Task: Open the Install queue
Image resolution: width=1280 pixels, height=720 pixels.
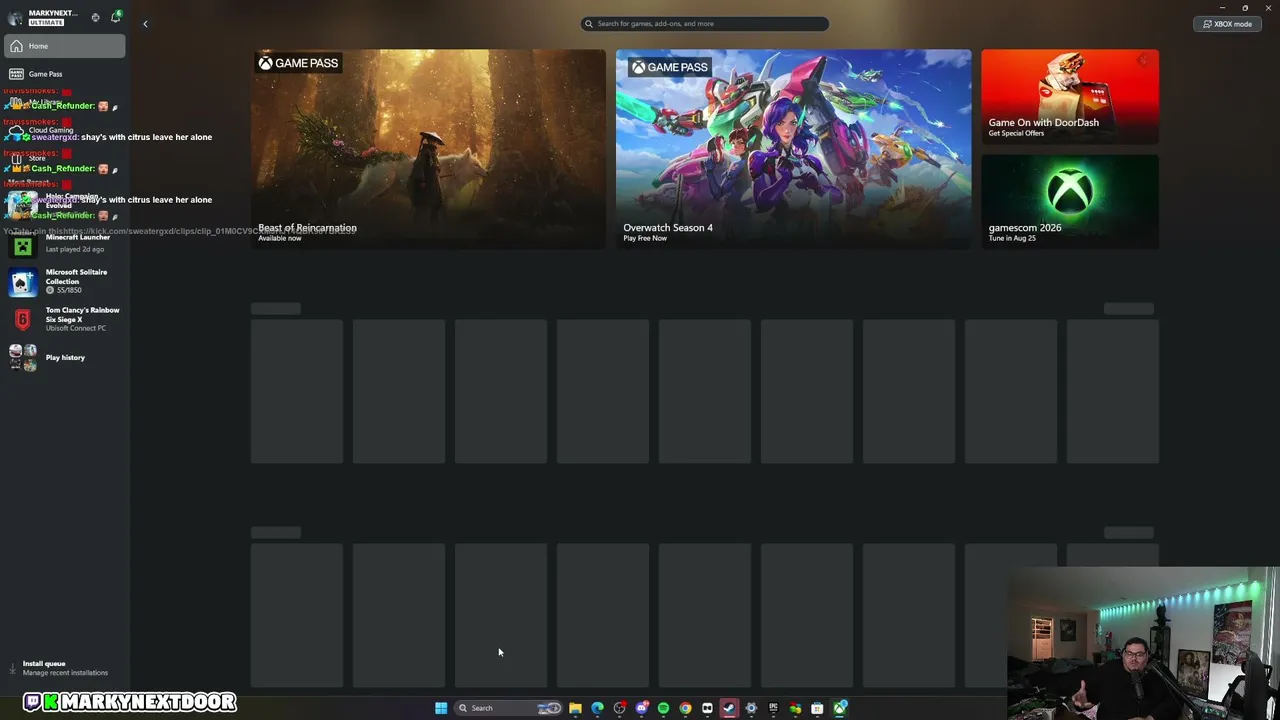Action: 64,668
